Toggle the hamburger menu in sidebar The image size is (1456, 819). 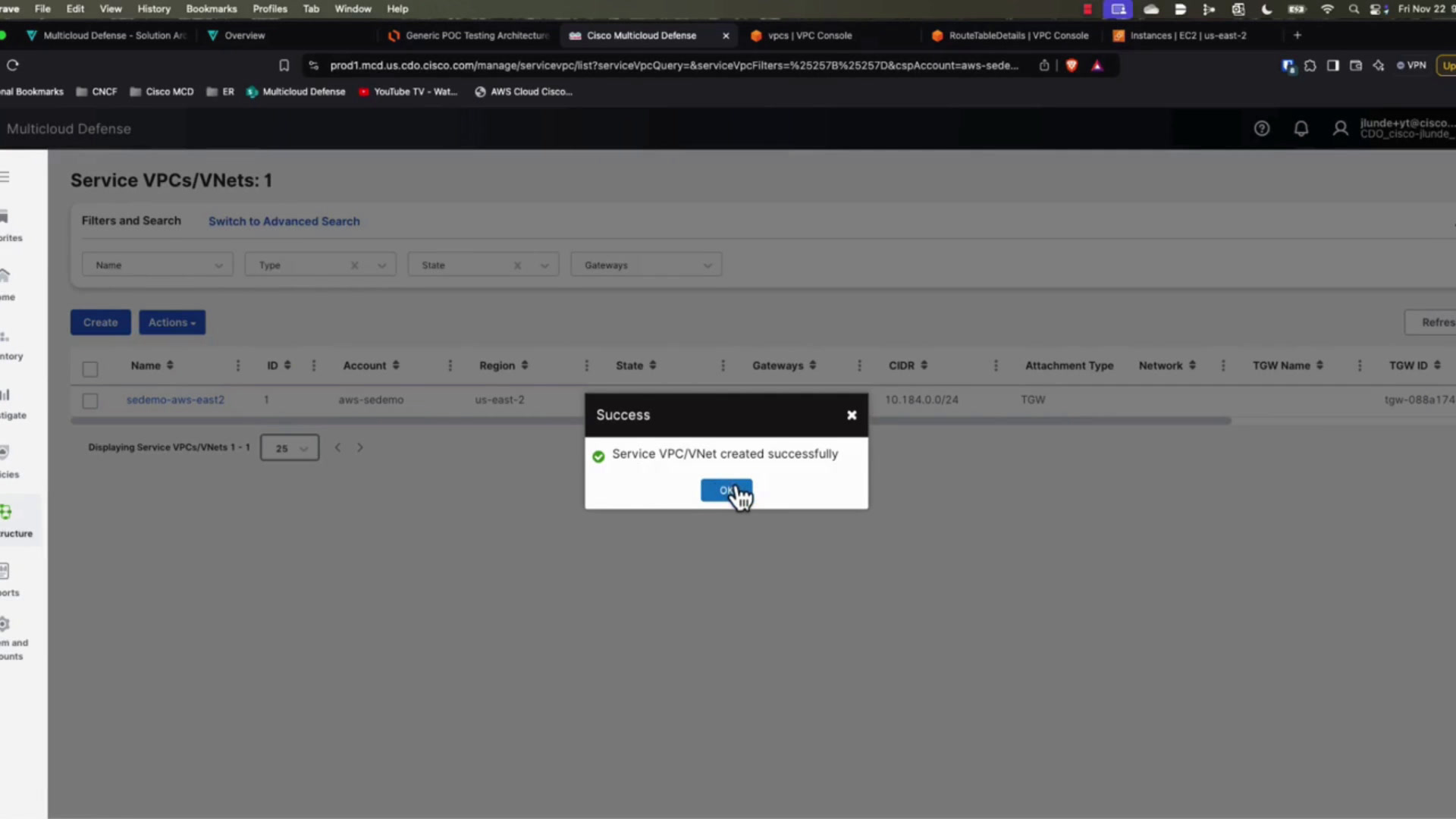coord(5,177)
